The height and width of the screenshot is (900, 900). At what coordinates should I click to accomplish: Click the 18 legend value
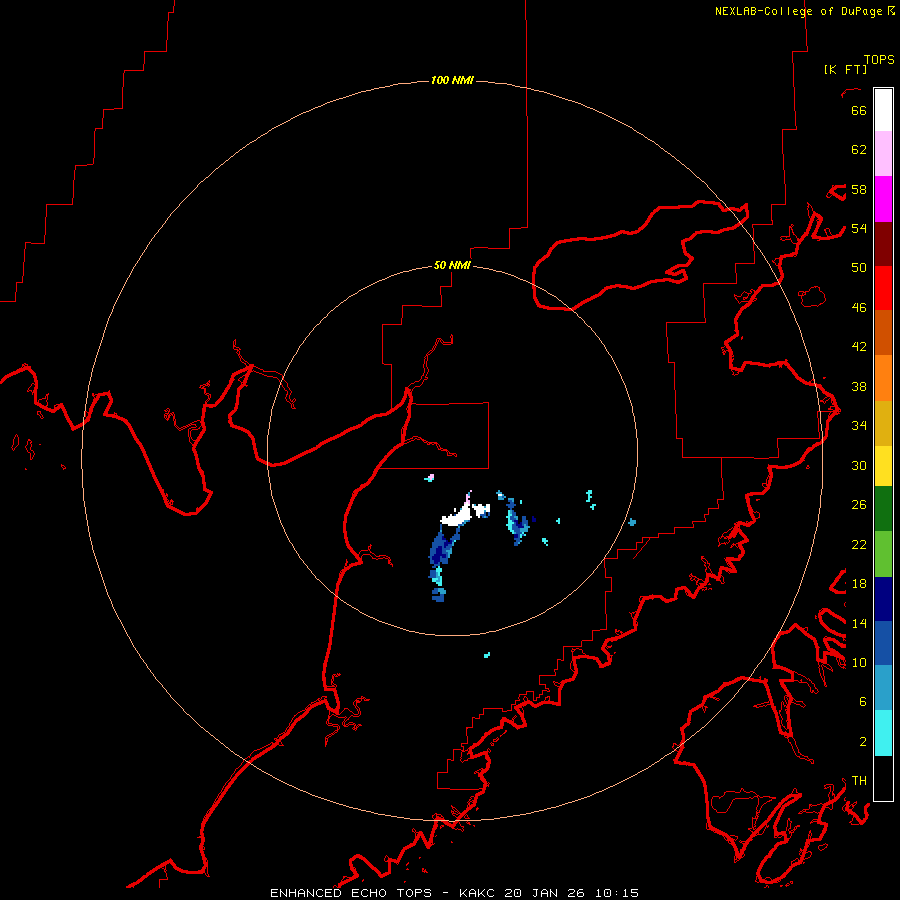859,584
